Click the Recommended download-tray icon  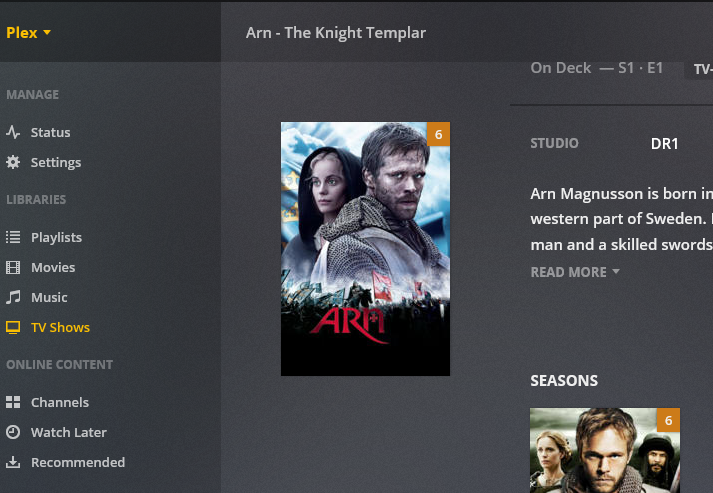pyautogui.click(x=13, y=462)
